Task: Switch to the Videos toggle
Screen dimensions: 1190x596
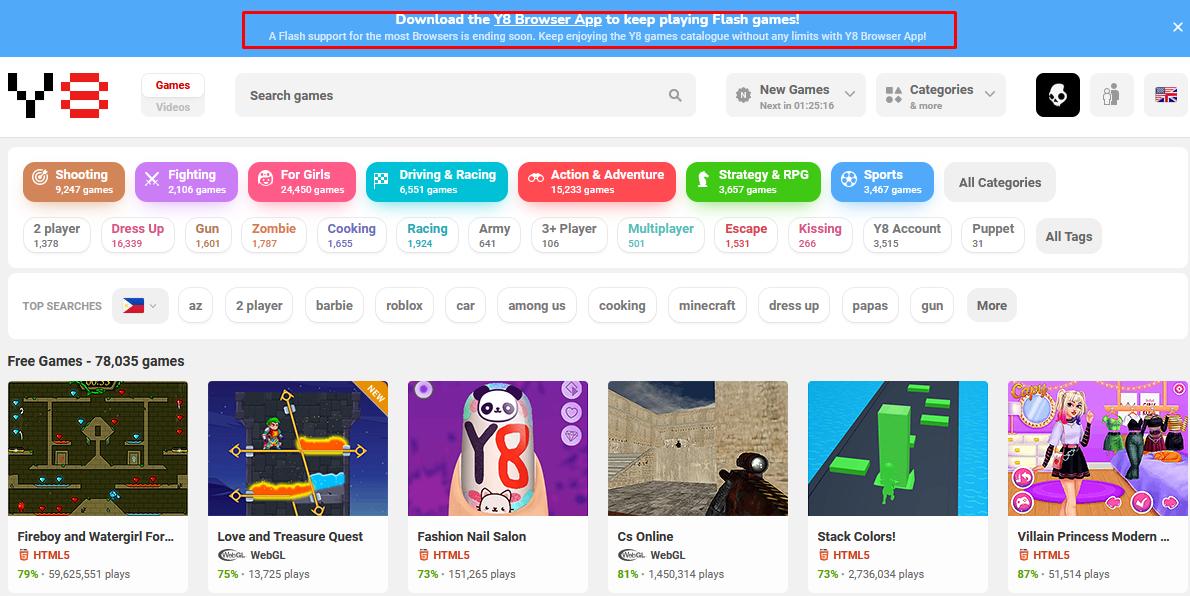Action: [x=173, y=107]
